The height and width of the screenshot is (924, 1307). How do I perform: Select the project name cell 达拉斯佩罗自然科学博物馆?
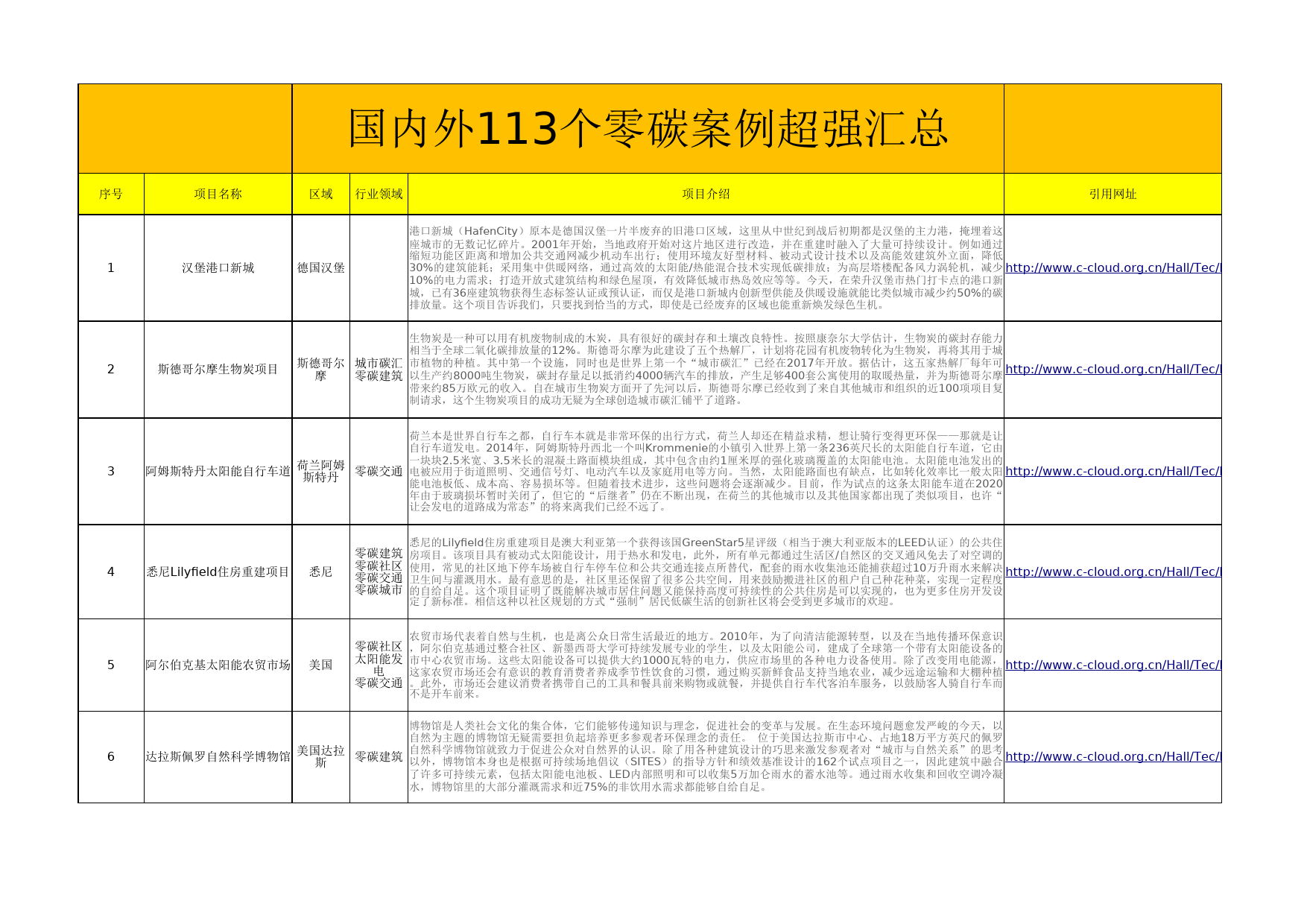[218, 757]
